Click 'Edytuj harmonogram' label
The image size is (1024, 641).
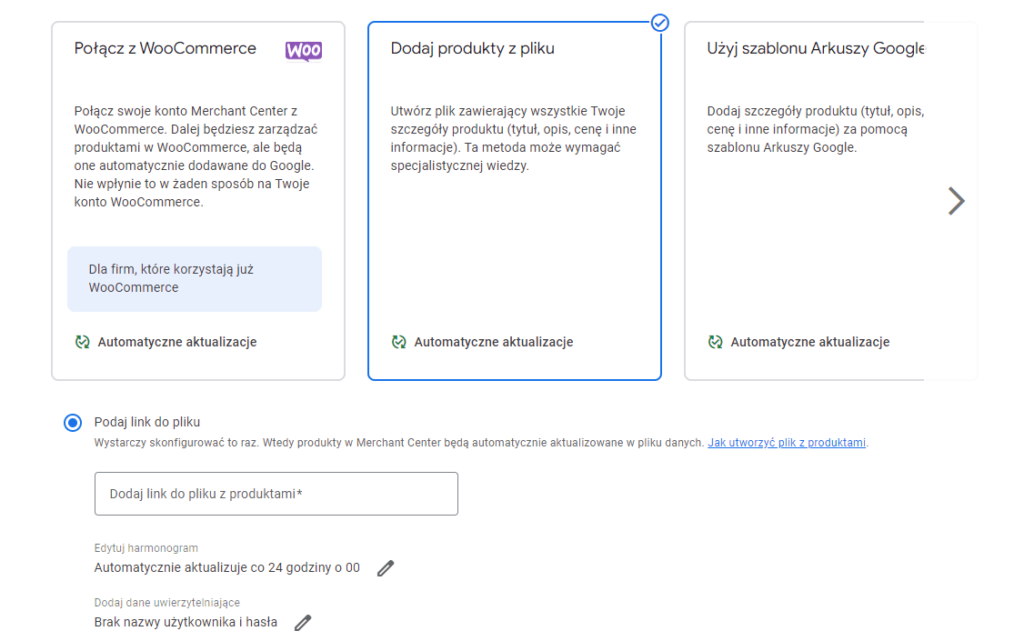tap(146, 548)
